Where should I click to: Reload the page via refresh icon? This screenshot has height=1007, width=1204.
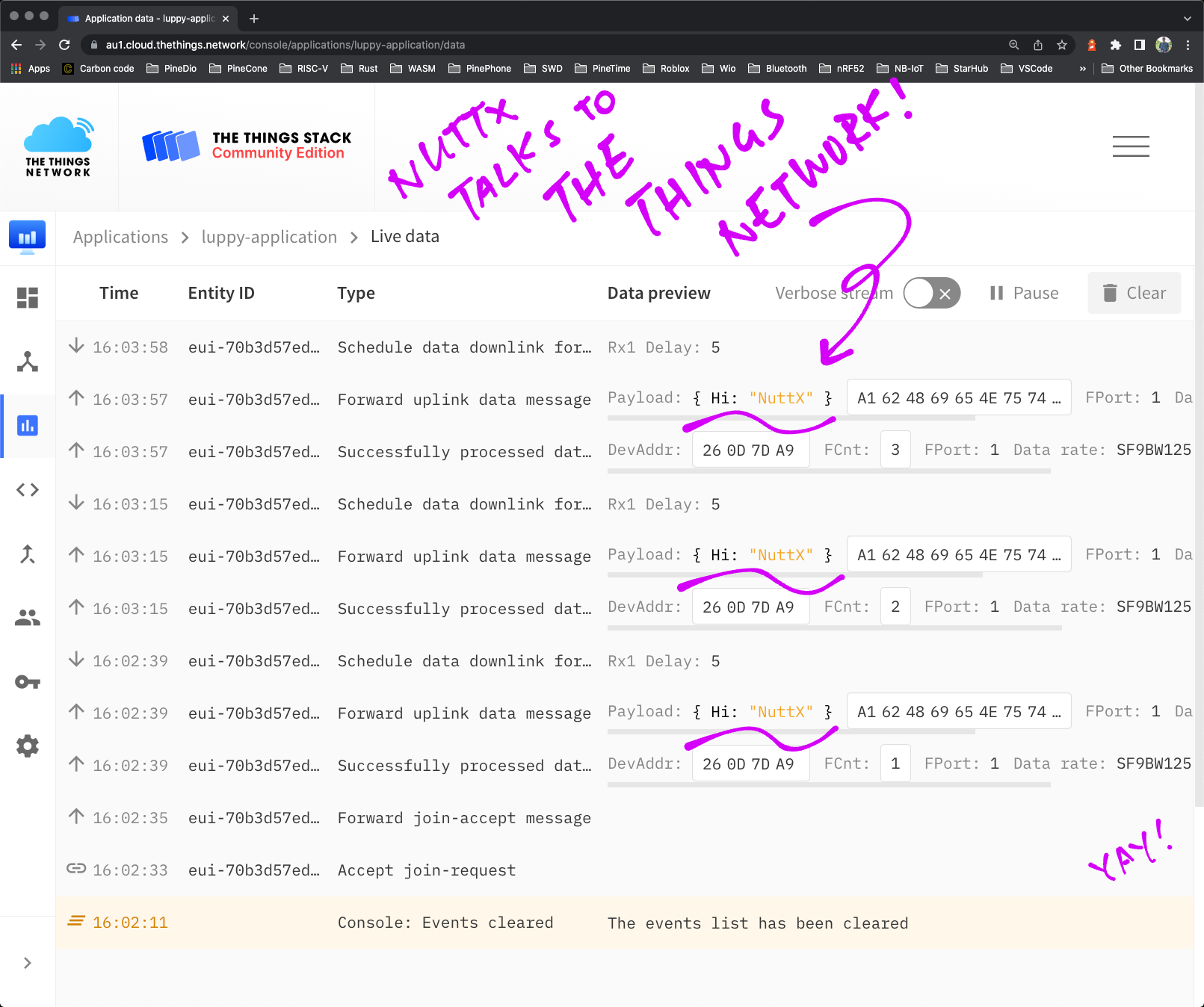point(64,44)
